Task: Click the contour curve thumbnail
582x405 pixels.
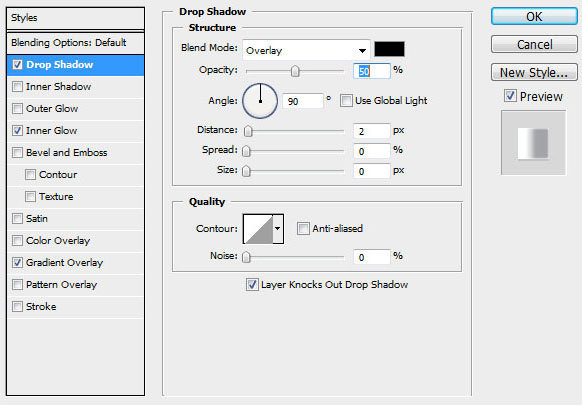Action: pyautogui.click(x=259, y=229)
